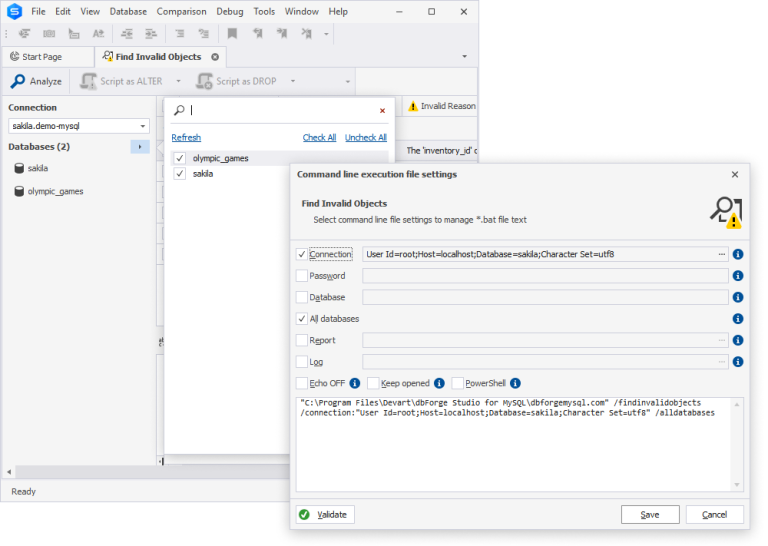768x546 pixels.
Task: Click info icon next to Log field
Action: (x=738, y=362)
